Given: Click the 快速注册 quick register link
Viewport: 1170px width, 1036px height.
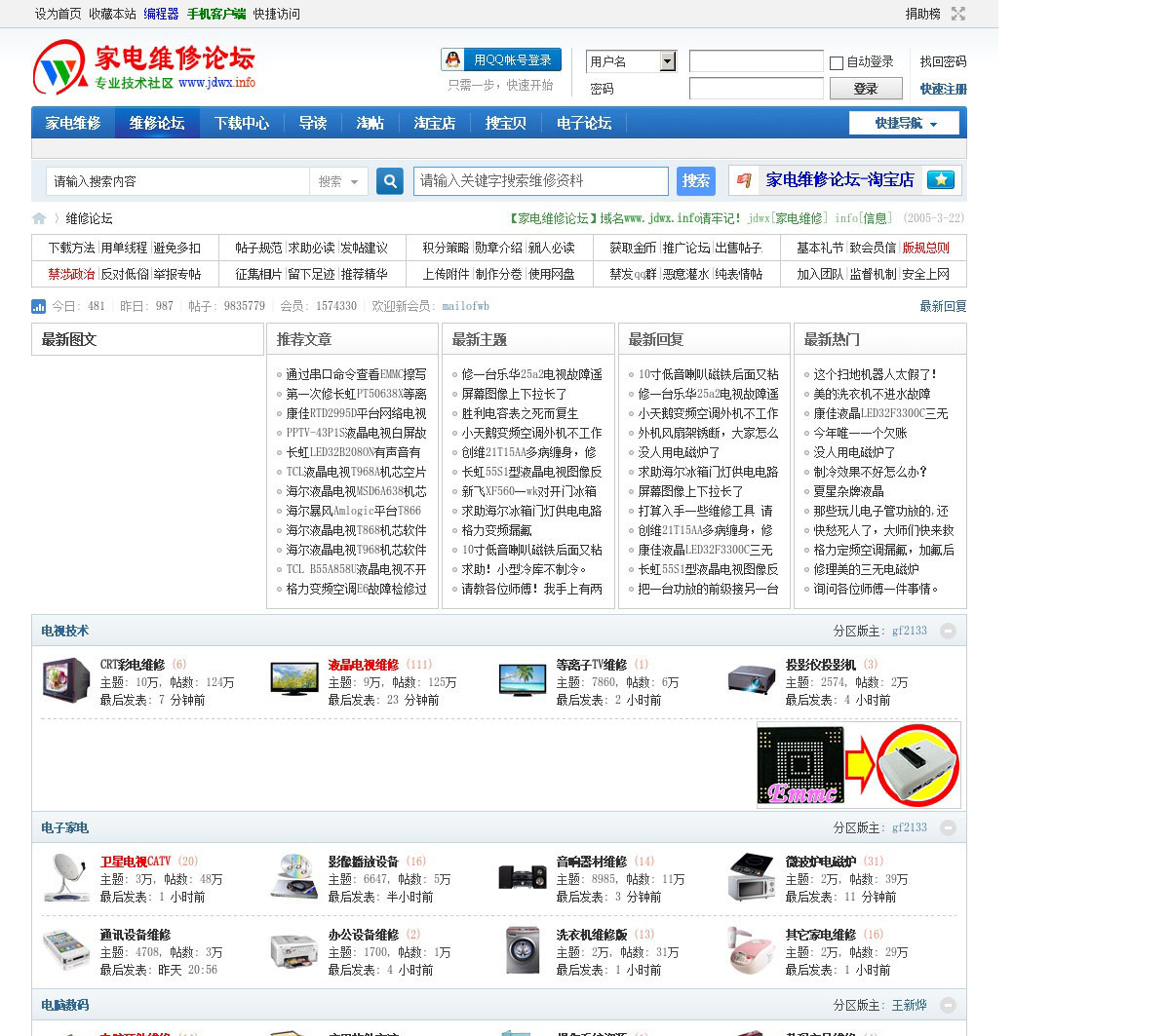Looking at the screenshot, I should click(x=943, y=89).
